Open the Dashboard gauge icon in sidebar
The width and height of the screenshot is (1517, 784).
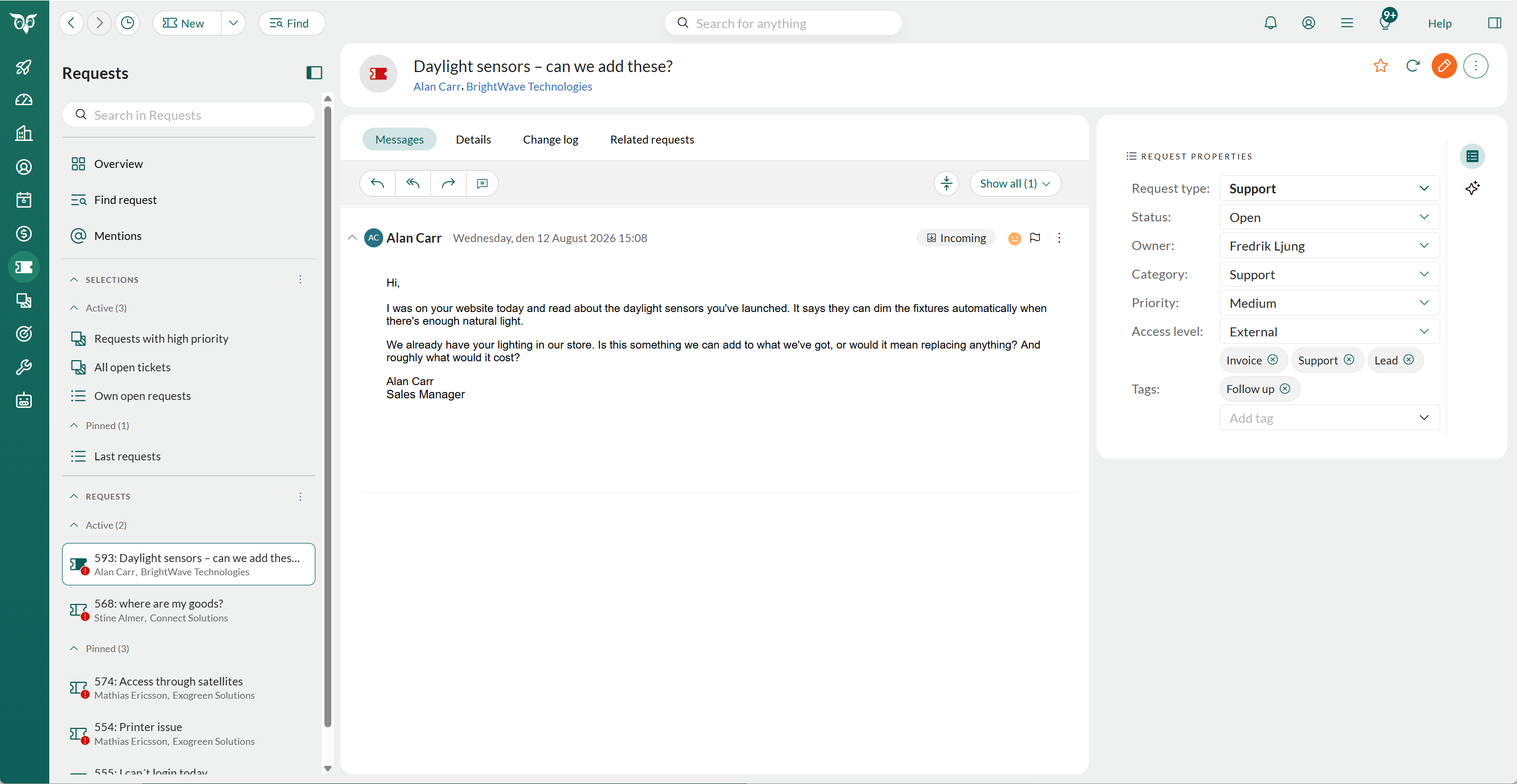pyautogui.click(x=23, y=100)
